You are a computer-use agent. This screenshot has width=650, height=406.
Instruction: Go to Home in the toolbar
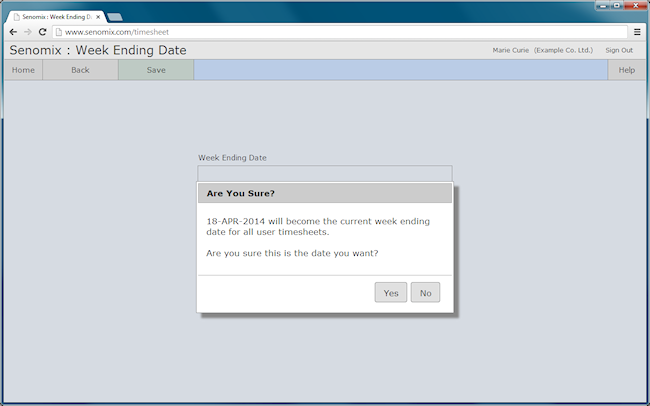pyautogui.click(x=23, y=70)
